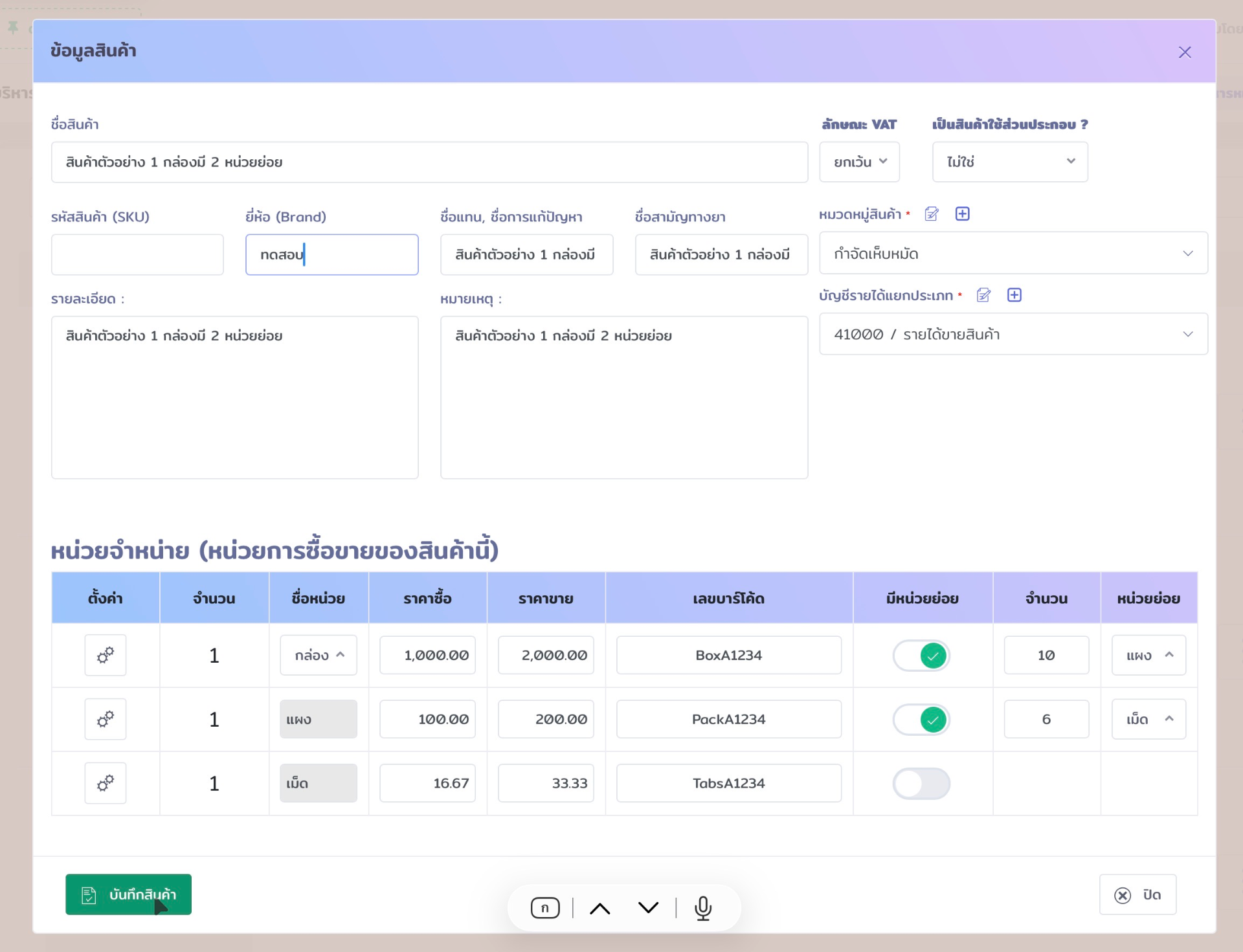1243x952 pixels.
Task: Click ปิด button at bottom right
Action: [x=1137, y=894]
